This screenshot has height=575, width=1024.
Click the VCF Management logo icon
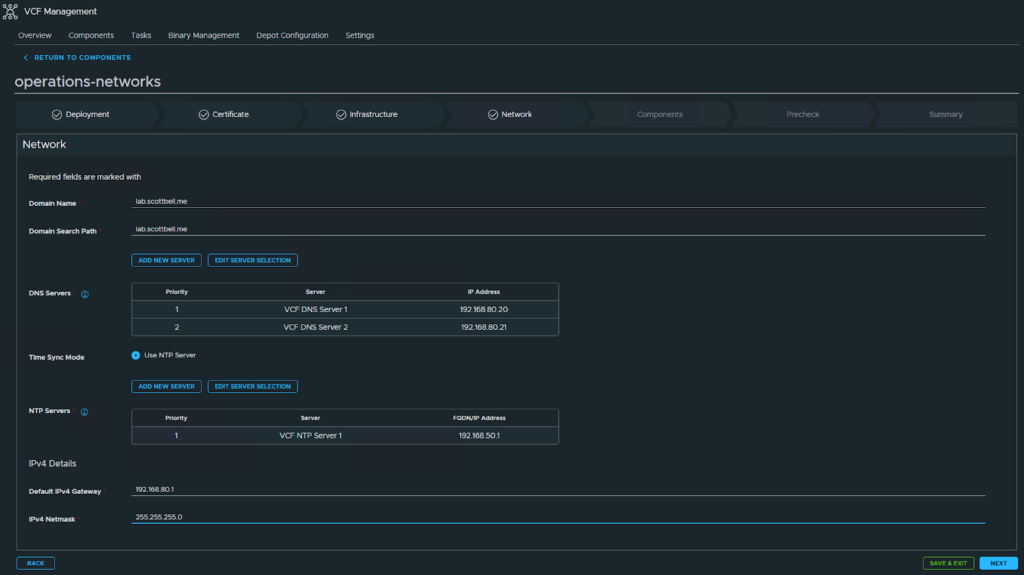[10, 11]
